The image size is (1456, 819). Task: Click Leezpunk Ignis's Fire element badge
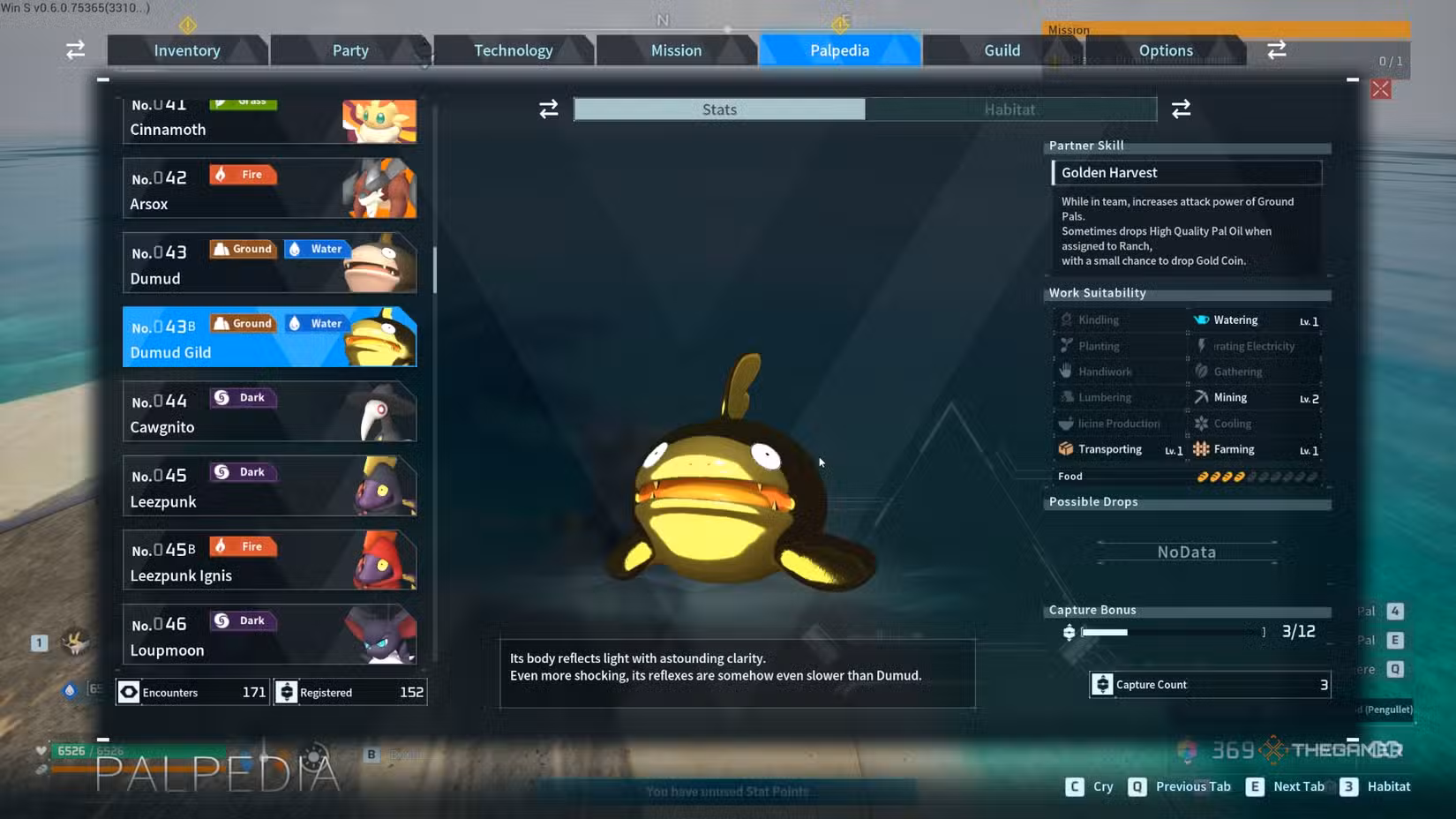[x=243, y=546]
